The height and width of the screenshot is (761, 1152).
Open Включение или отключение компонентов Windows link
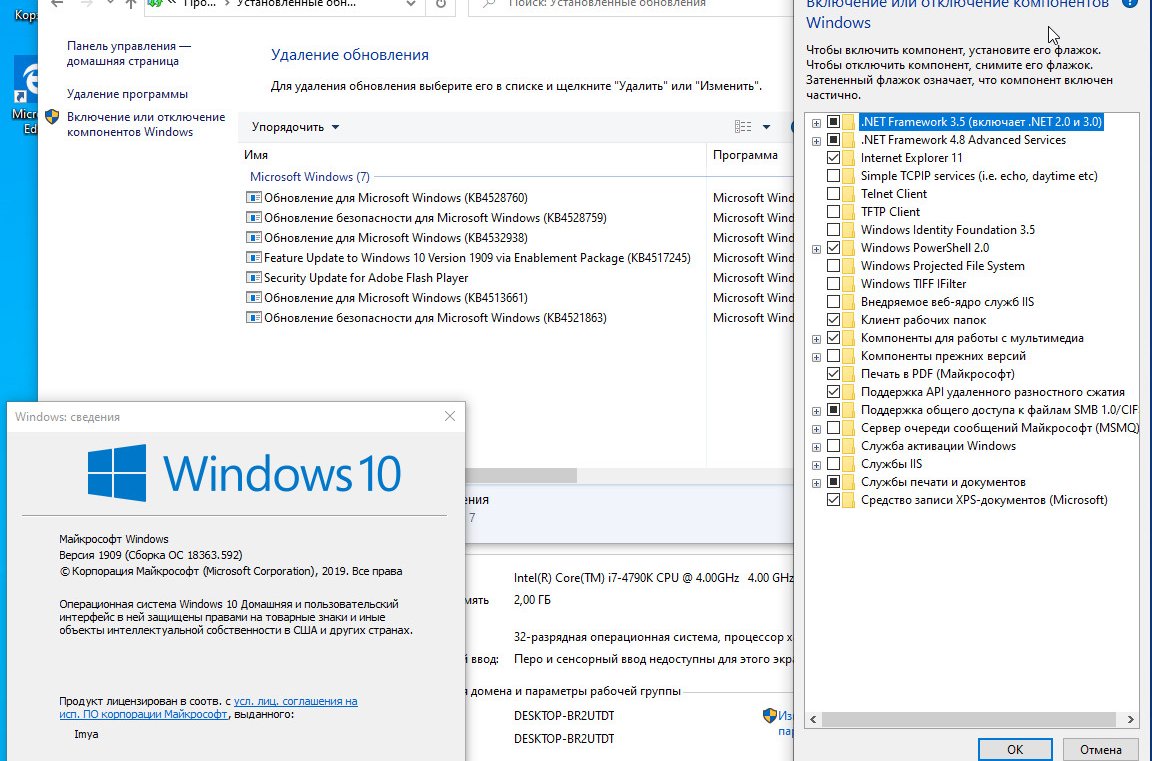point(145,124)
